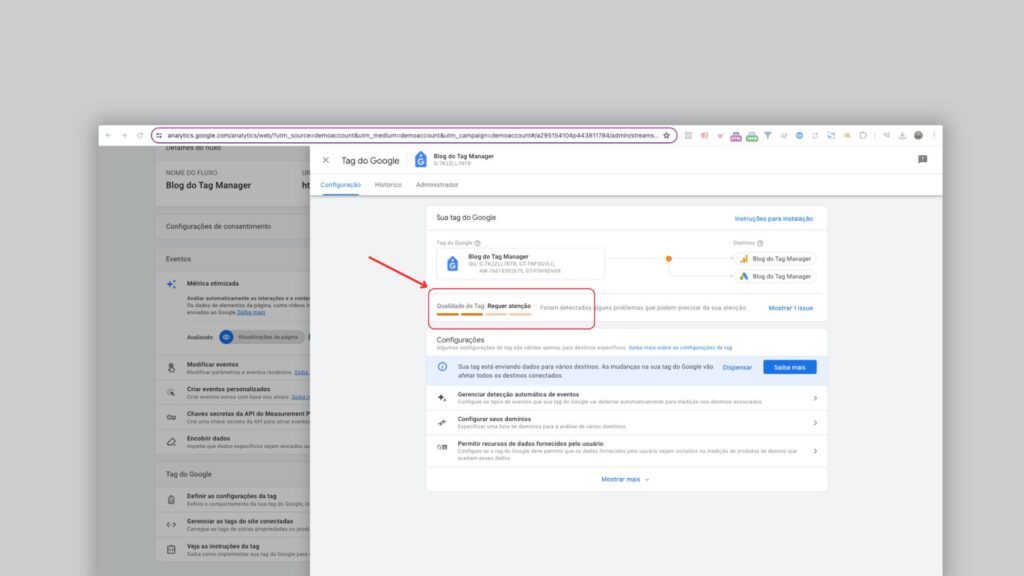Image resolution: width=1024 pixels, height=576 pixels.
Task: Click the site info icon in address bar
Action: point(159,135)
